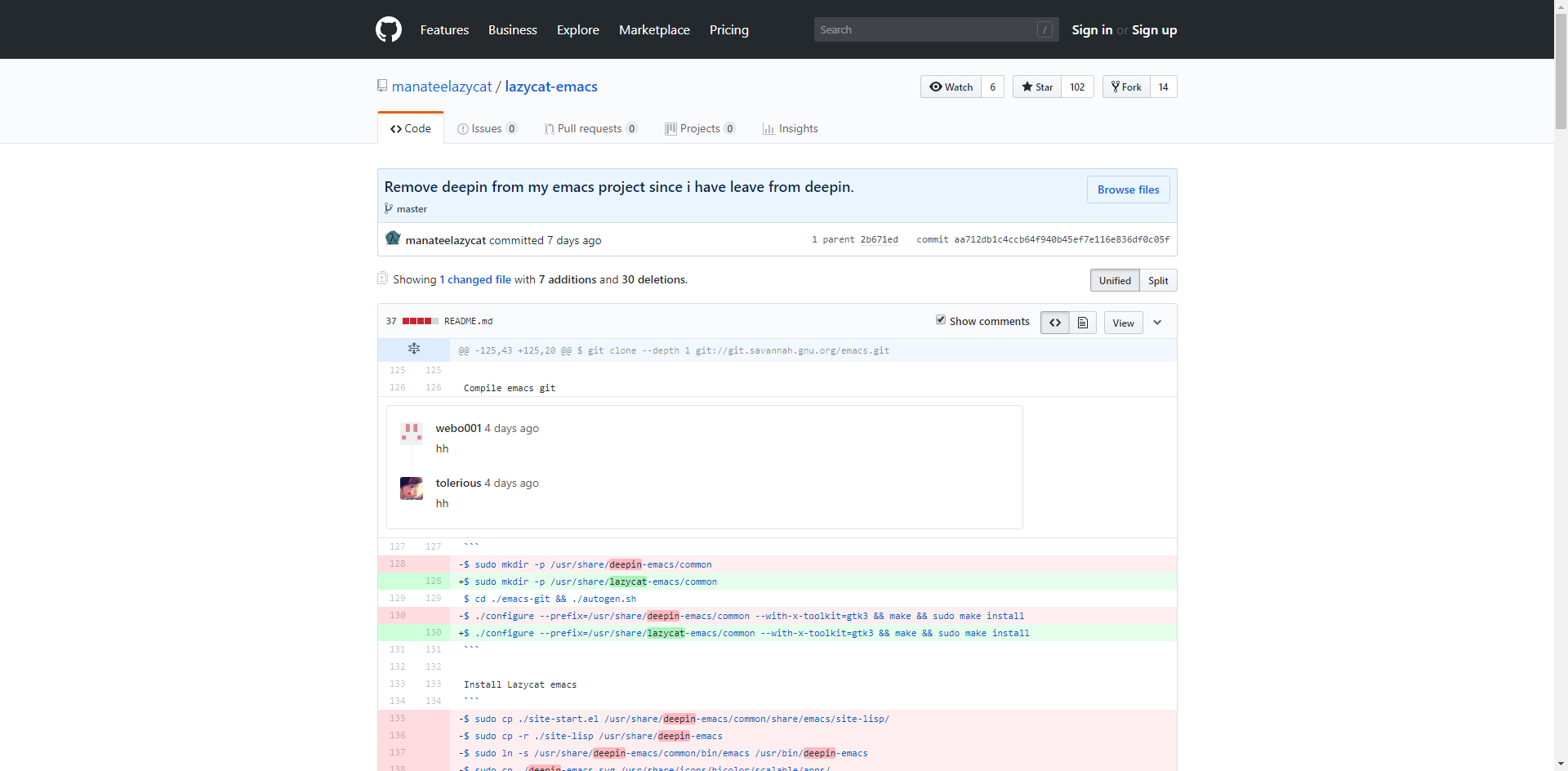Viewport: 1568px width, 771px height.
Task: Star the lazycat-emacs repository
Action: pyautogui.click(x=1037, y=87)
